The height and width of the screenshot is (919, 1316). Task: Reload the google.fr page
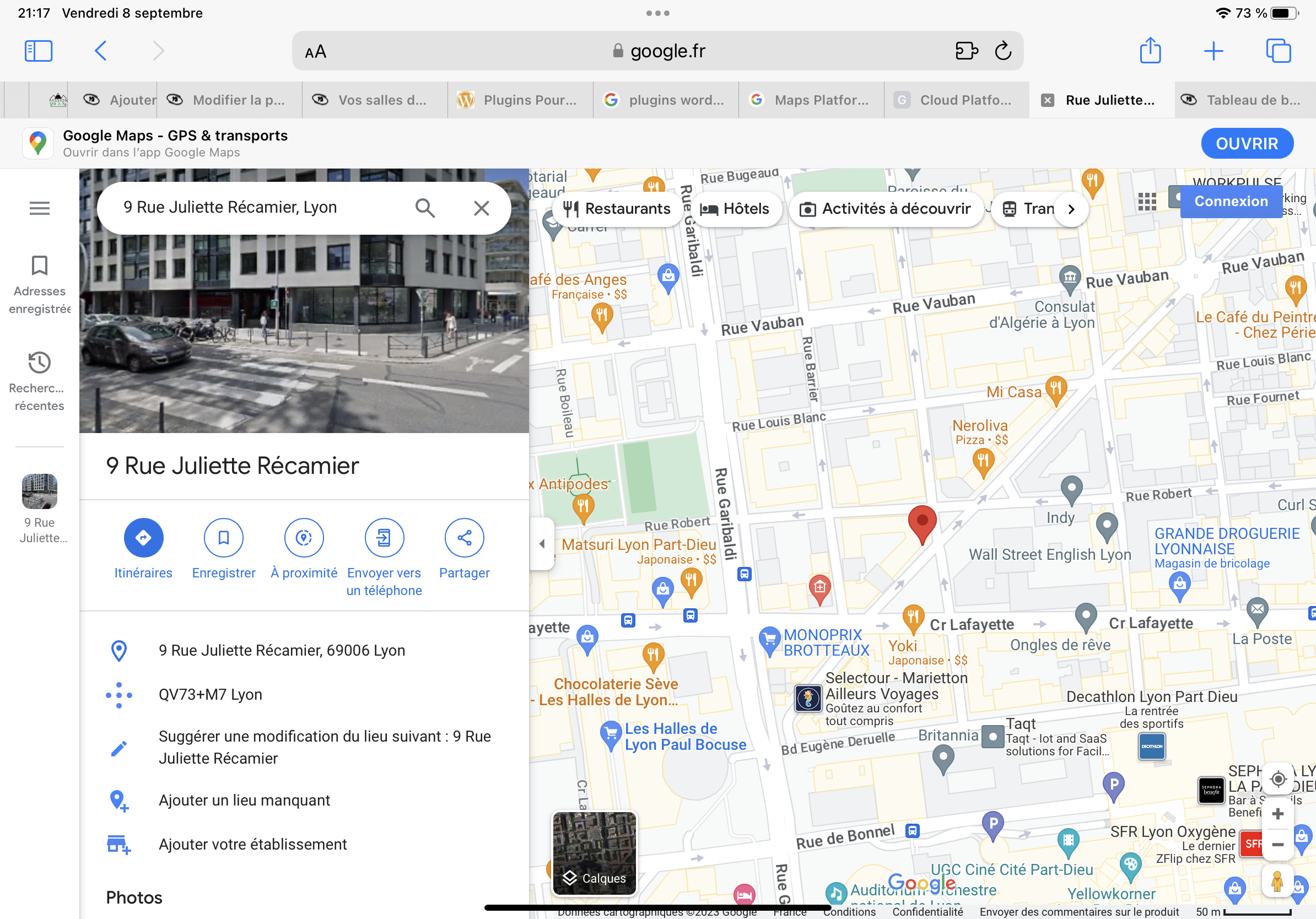1003,51
